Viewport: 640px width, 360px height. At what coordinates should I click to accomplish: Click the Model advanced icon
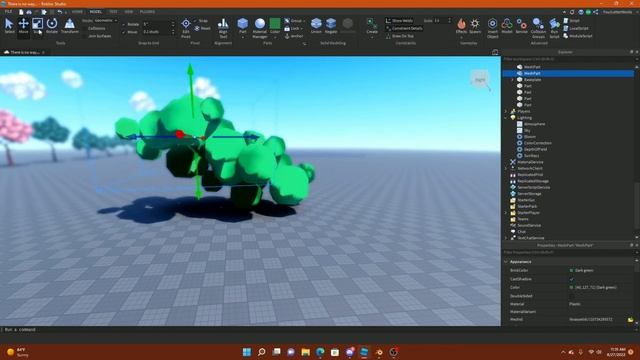pos(507,26)
